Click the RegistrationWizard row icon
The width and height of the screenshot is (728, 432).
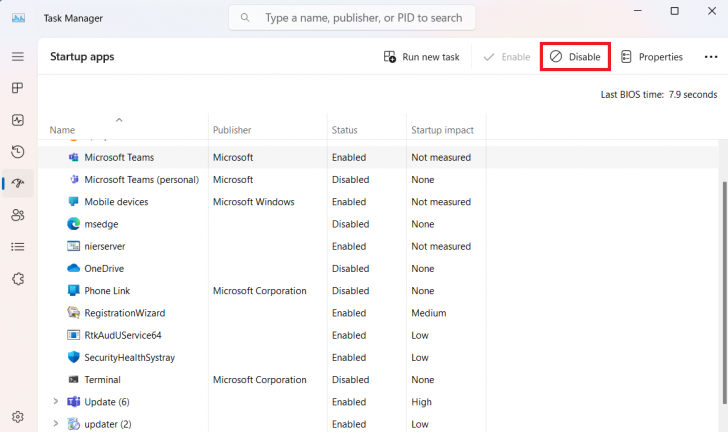click(73, 313)
